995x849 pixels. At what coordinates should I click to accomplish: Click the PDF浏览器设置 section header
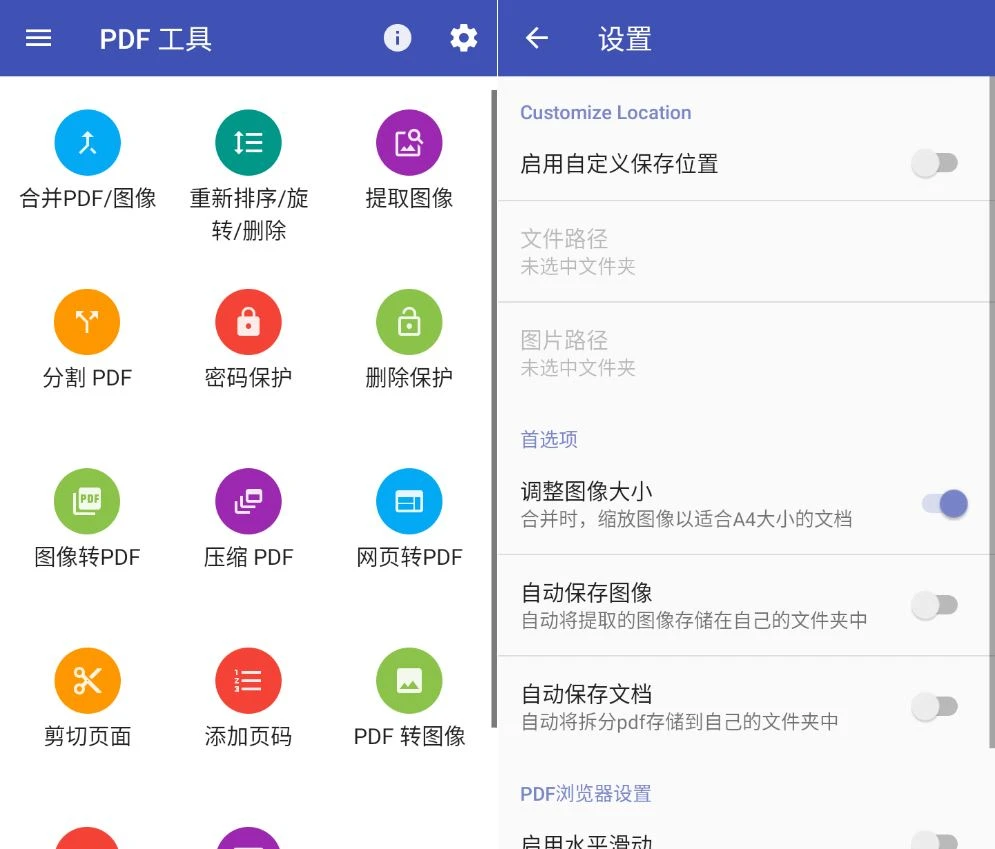586,793
